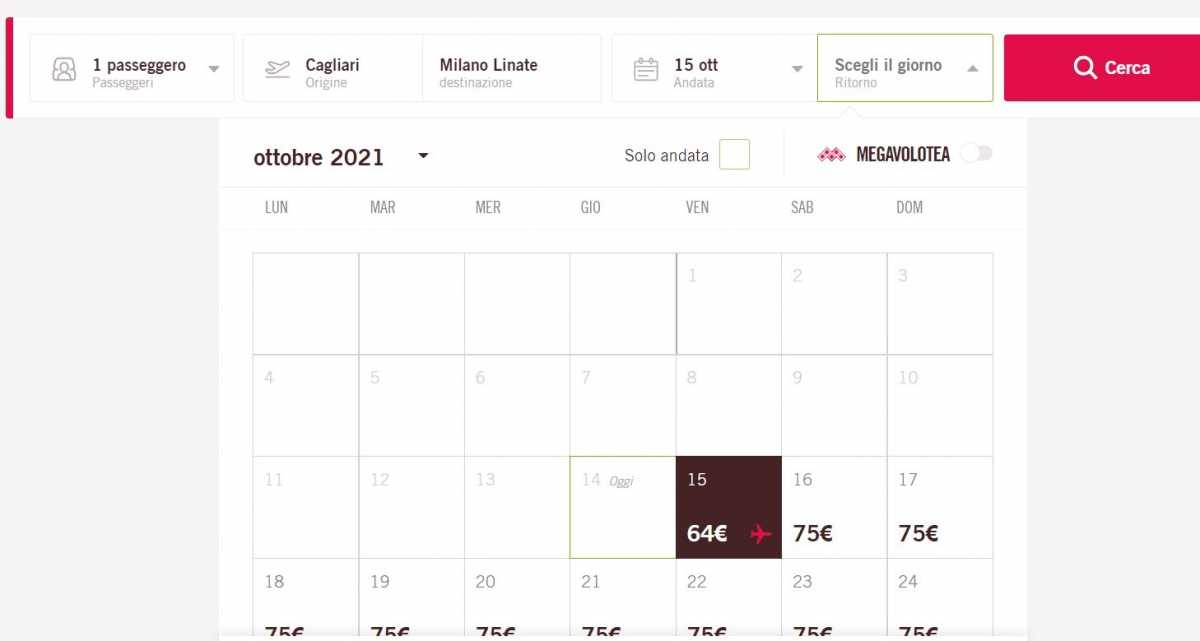The width and height of the screenshot is (1200, 641).
Task: Click the airplane takeoff origin icon
Action: (x=277, y=69)
